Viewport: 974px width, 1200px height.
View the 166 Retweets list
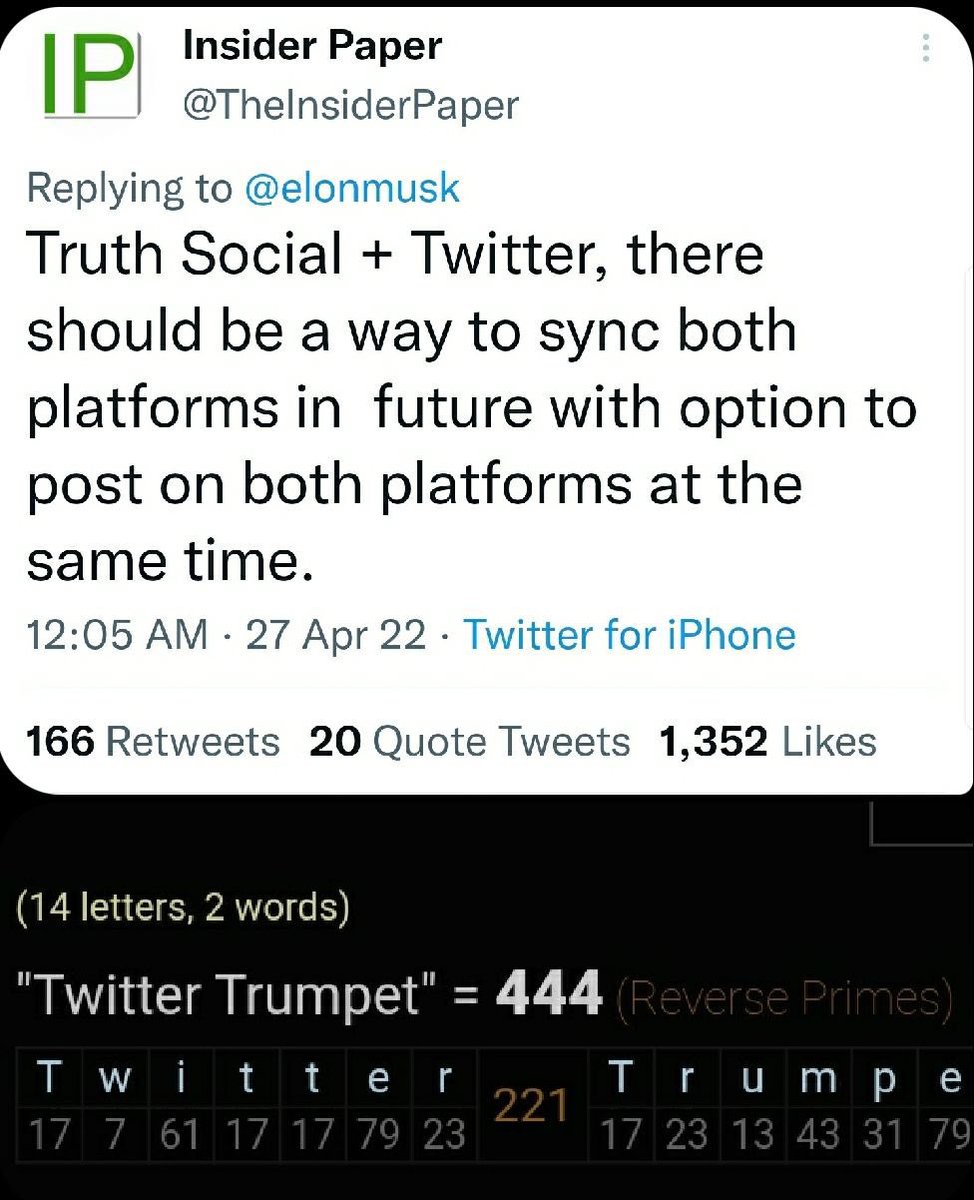coord(153,741)
